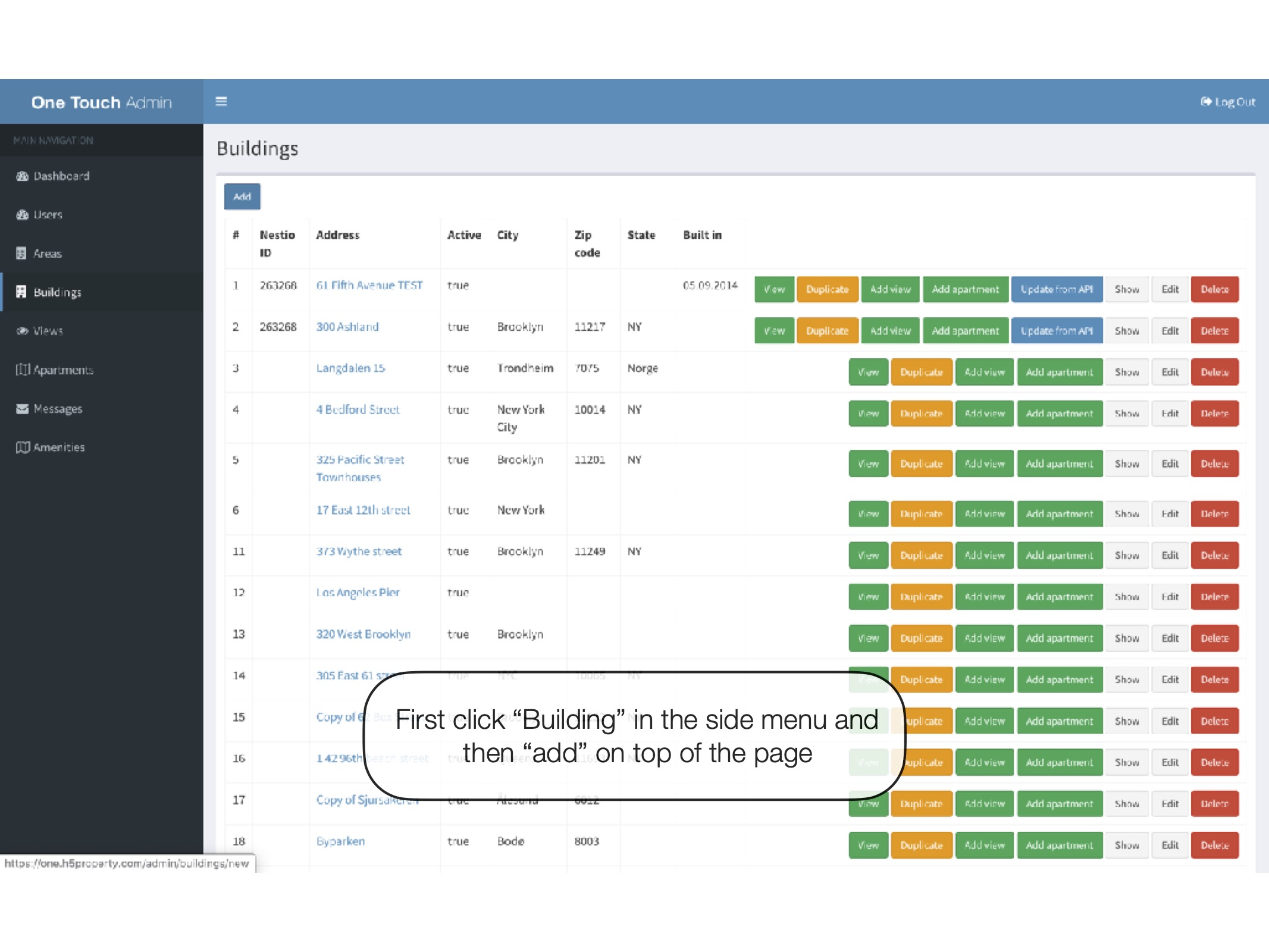Screen dimensions: 1269x952
Task: Click Update from API for 300 Ashland
Action: [x=1057, y=331]
